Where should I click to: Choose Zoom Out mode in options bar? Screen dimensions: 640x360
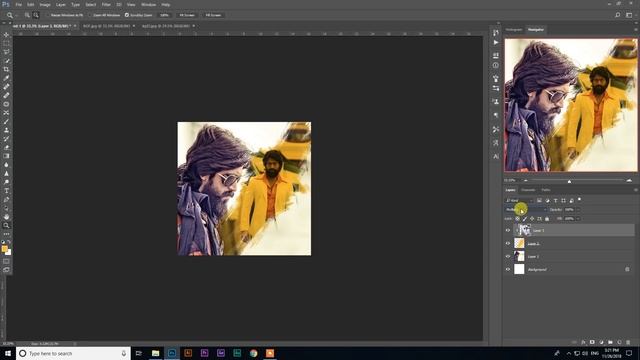36,15
